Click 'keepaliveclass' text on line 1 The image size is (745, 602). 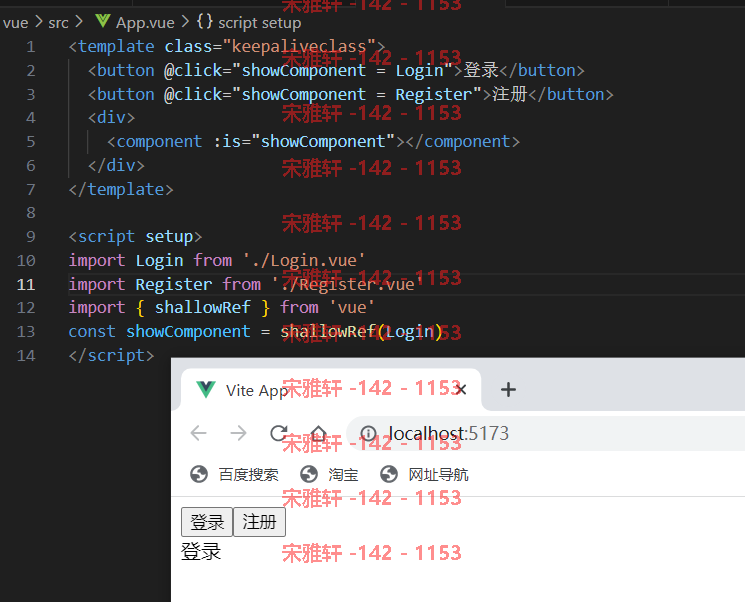(299, 47)
